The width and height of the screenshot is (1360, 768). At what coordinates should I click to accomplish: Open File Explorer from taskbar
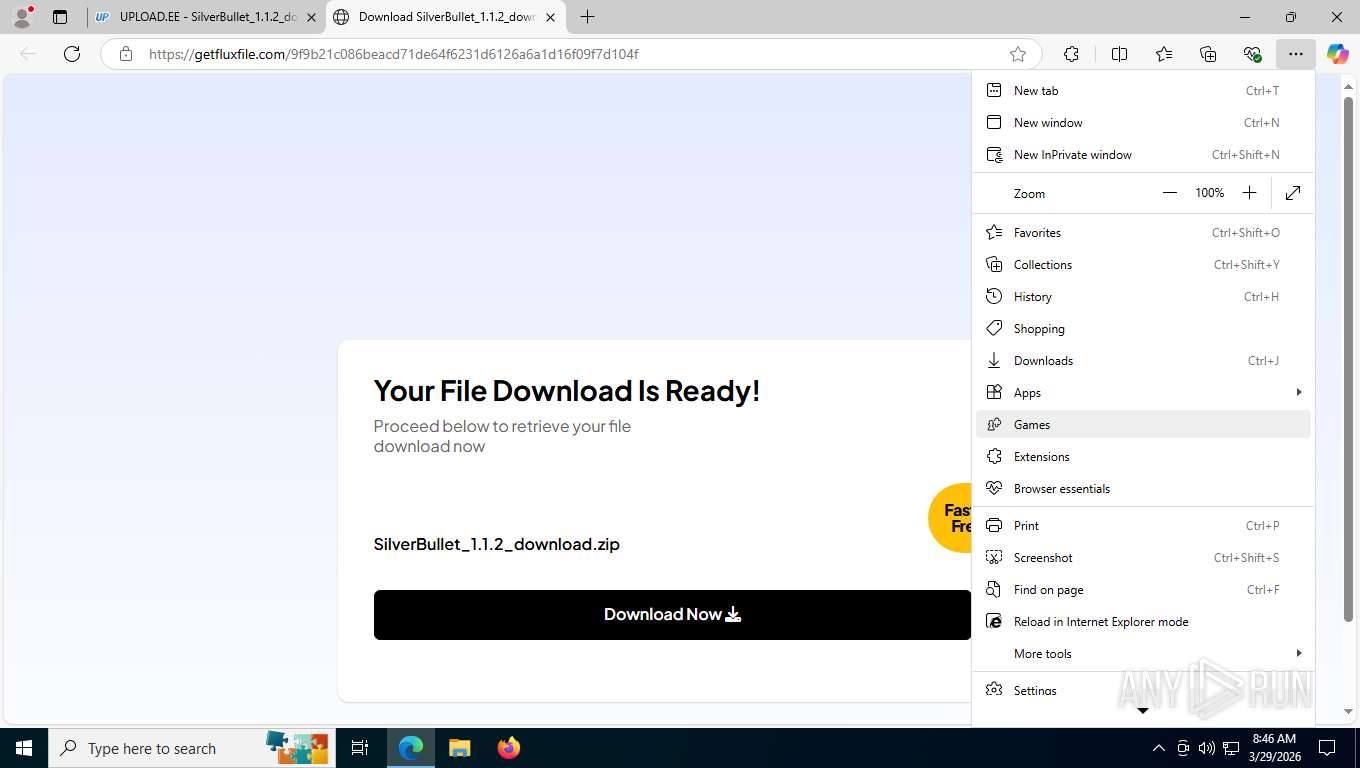[459, 748]
